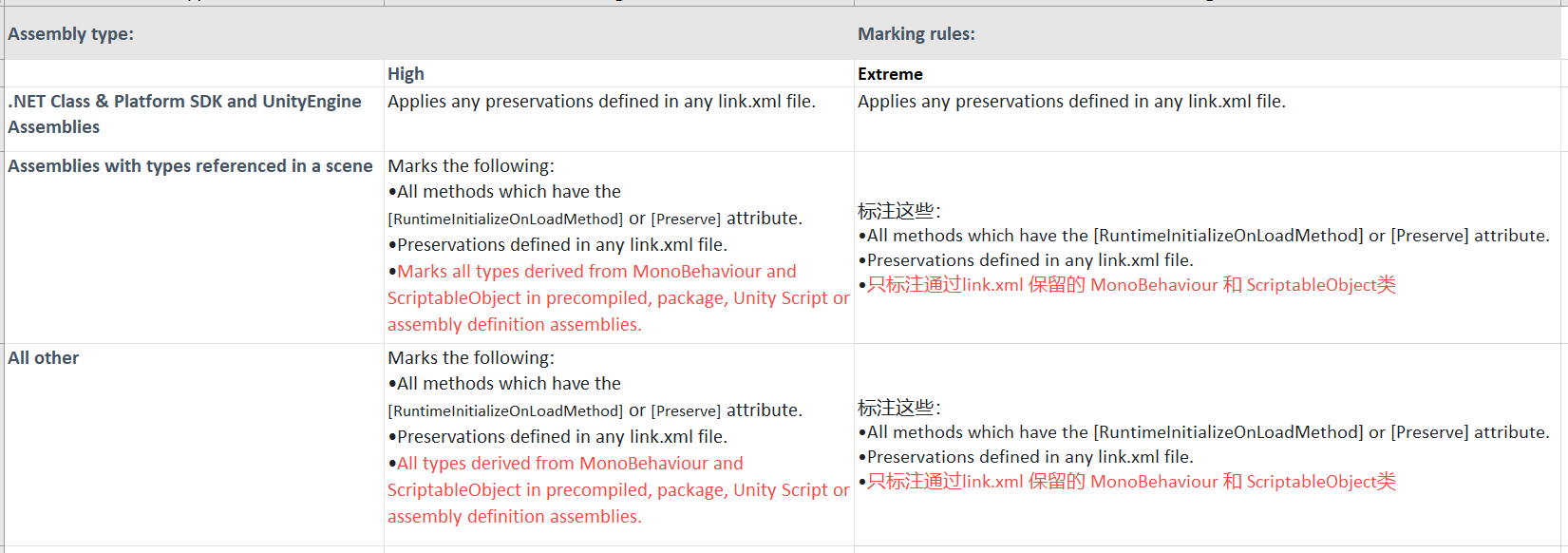Select "Assemblies with types referenced in a scene" cell
The image size is (1568, 553).
point(190,166)
